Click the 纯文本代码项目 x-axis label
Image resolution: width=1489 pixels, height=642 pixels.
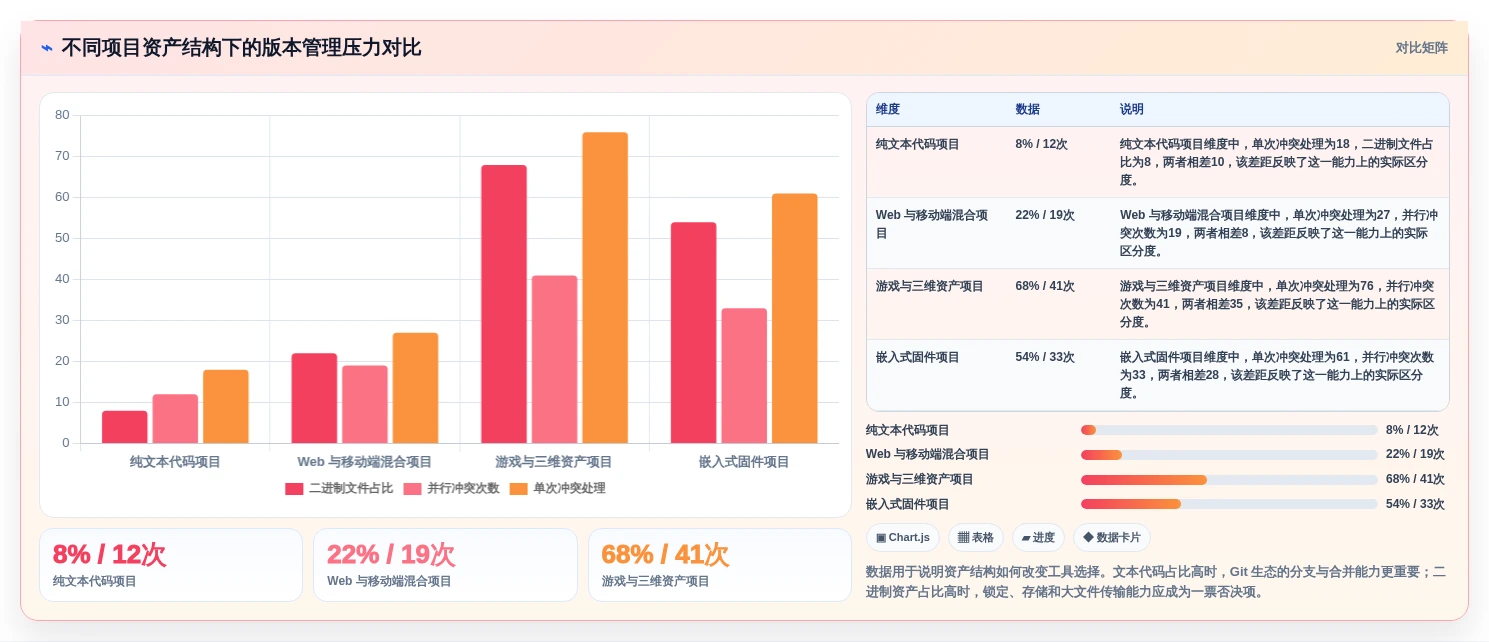coord(175,462)
